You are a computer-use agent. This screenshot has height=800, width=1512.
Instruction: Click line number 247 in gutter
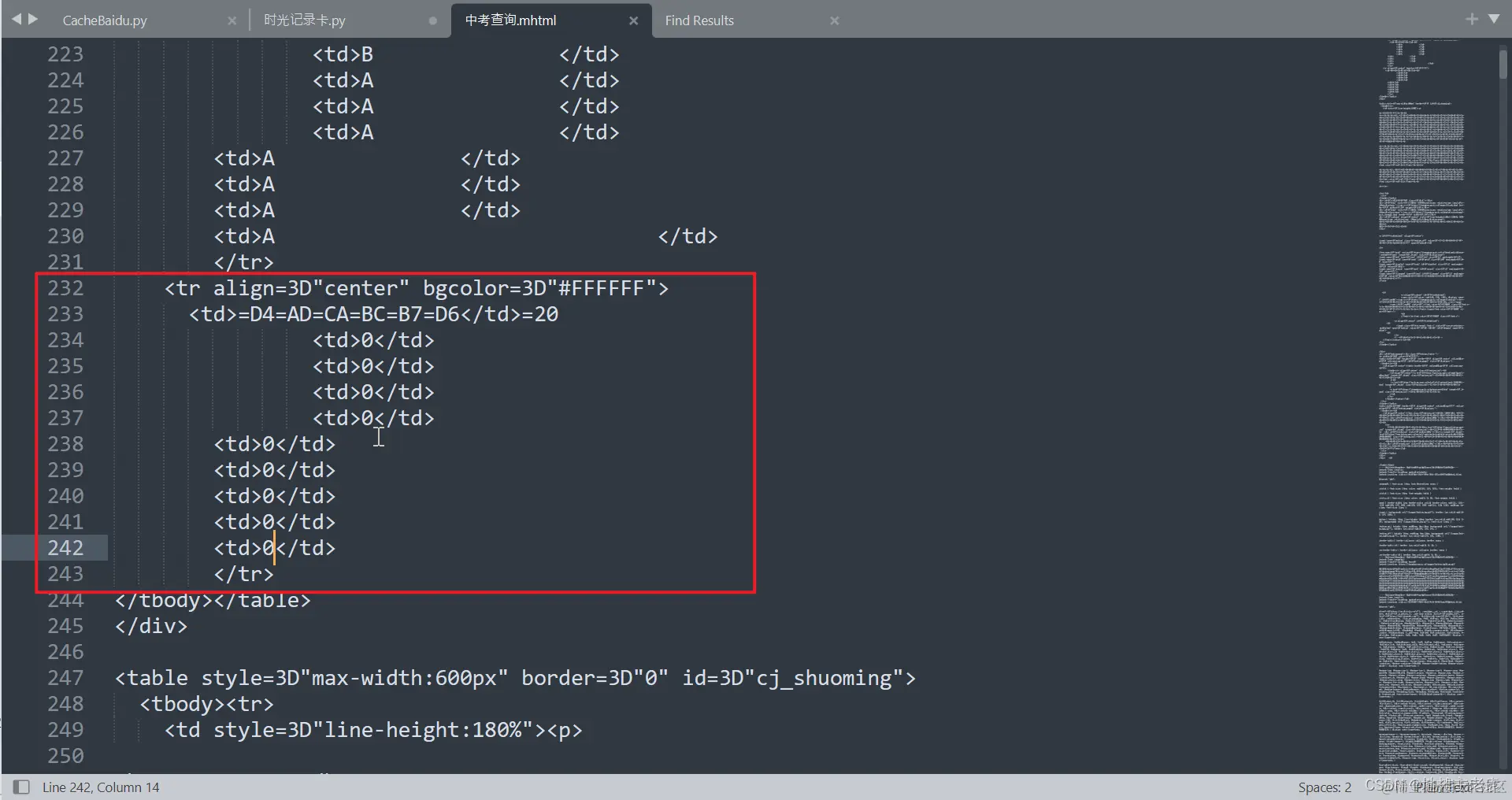tap(65, 678)
